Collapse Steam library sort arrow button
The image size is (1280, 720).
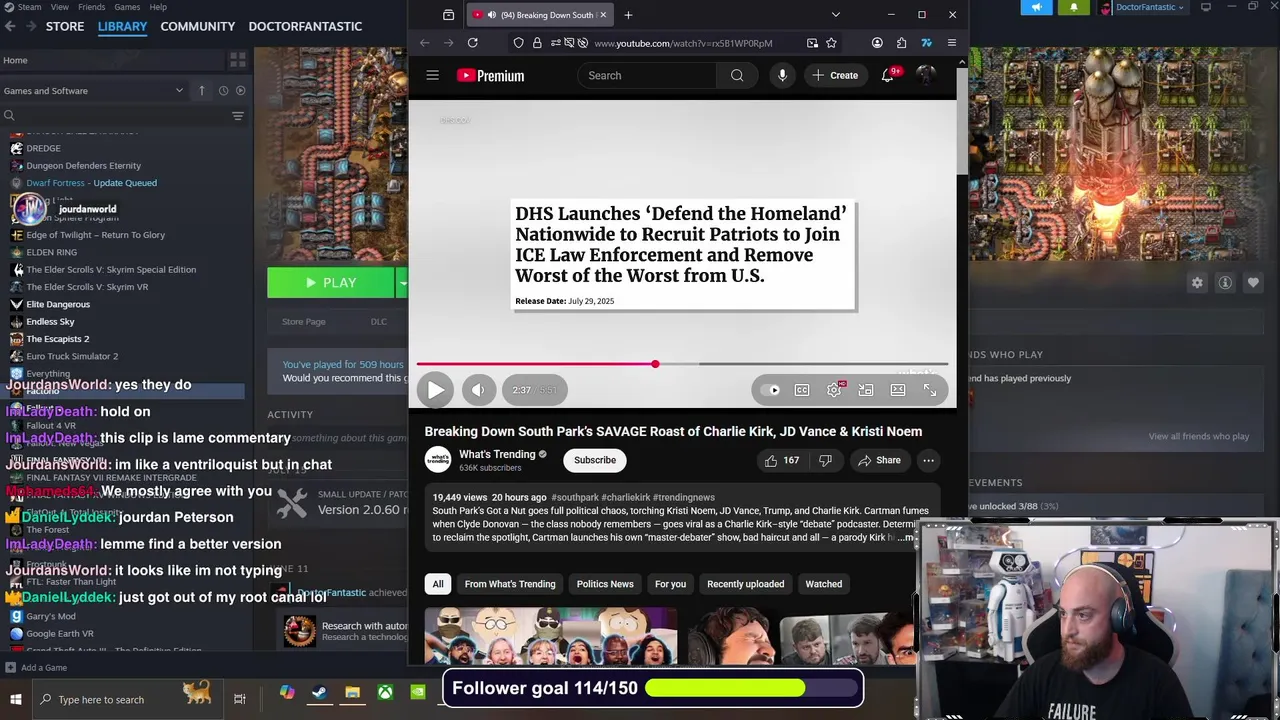201,90
